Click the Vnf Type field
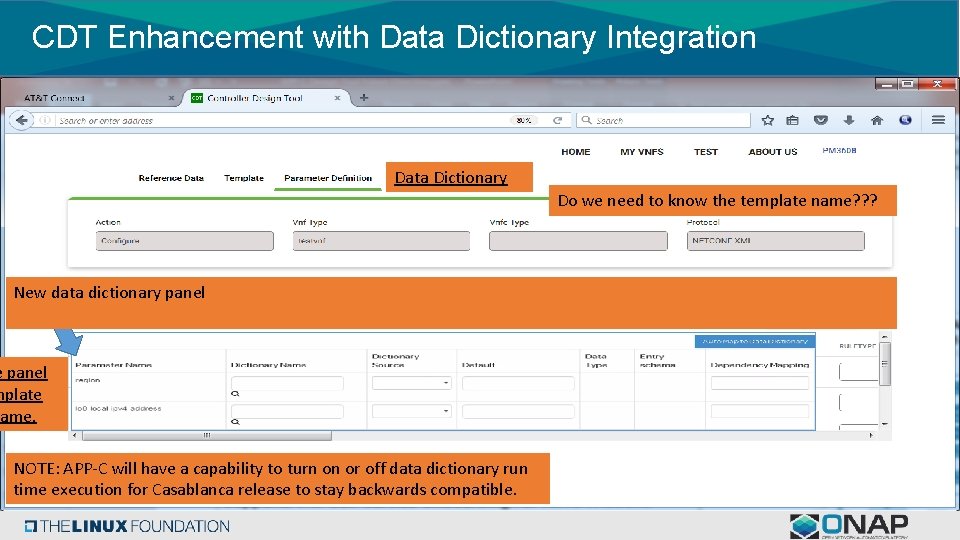The image size is (960, 540). tap(381, 241)
